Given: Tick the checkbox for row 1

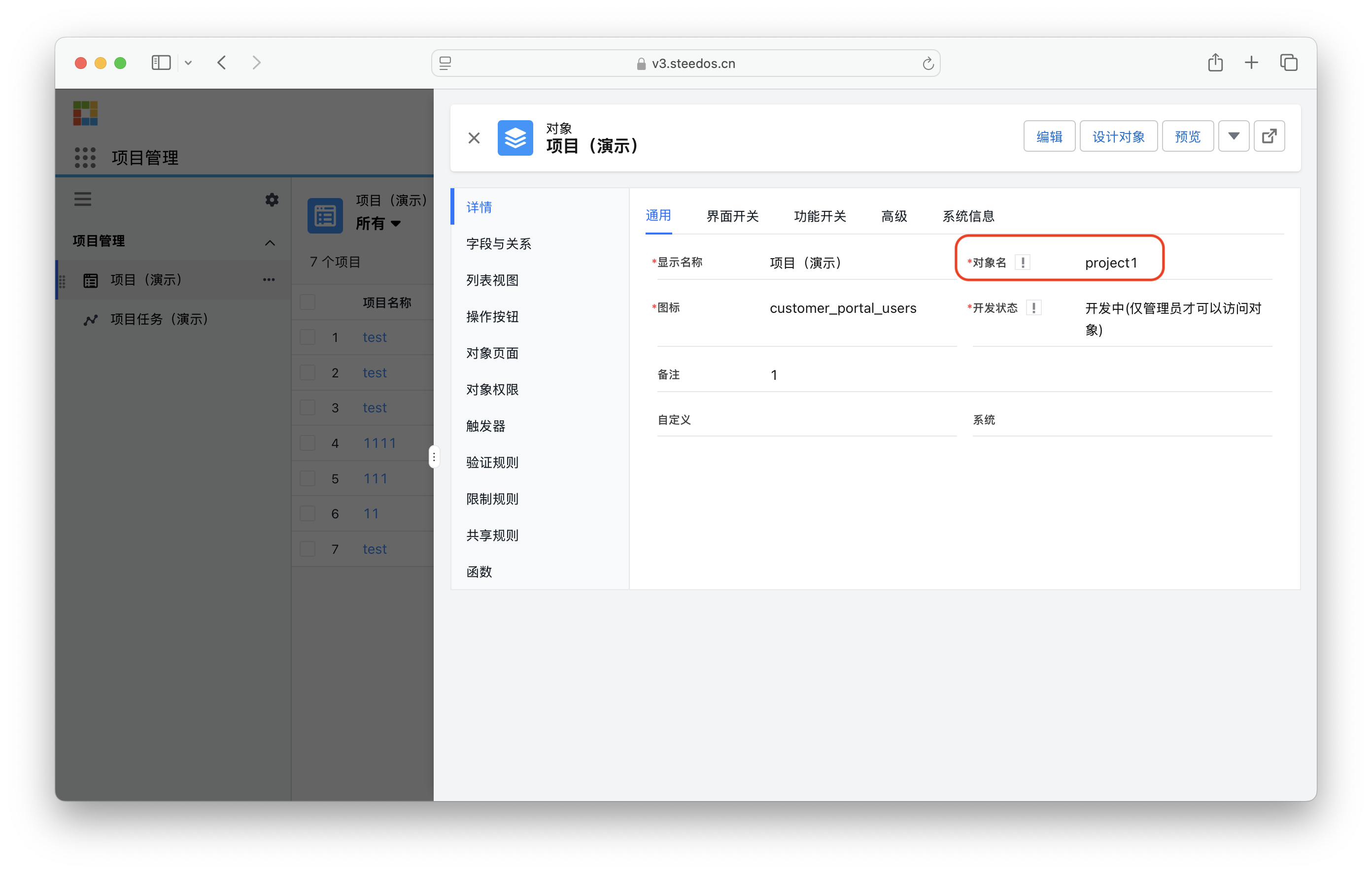Looking at the screenshot, I should [307, 336].
